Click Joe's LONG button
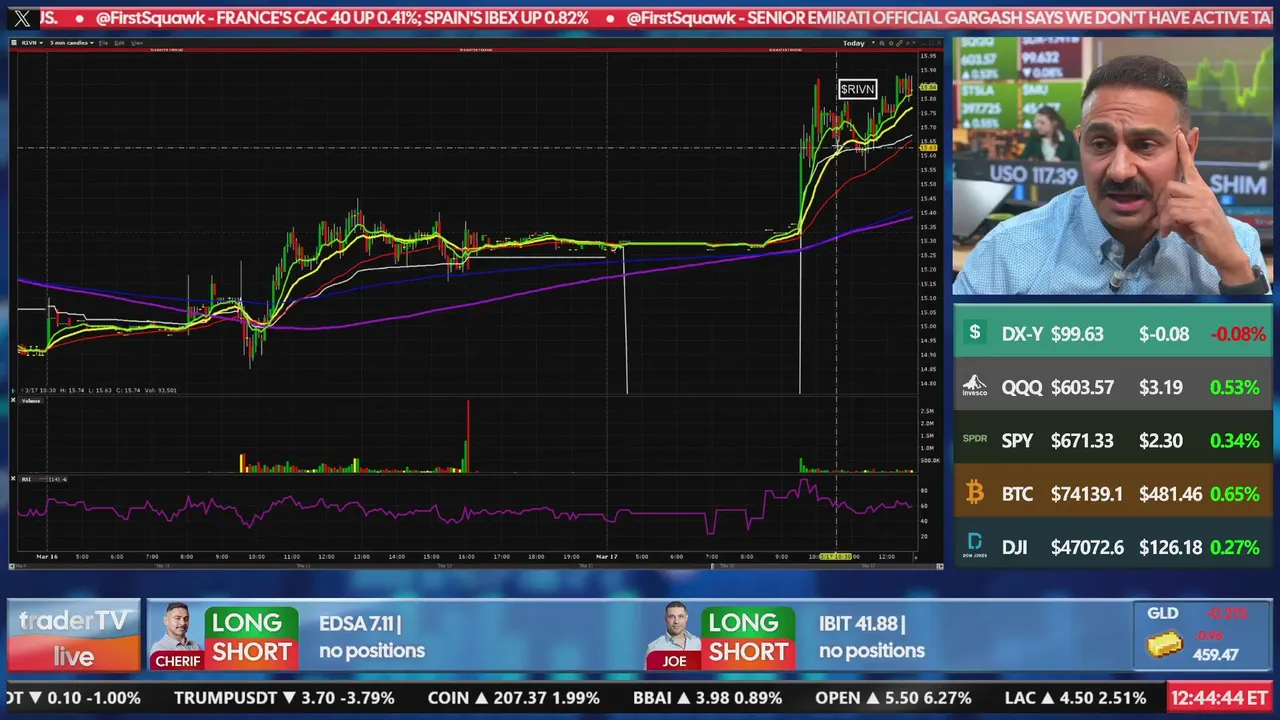This screenshot has width=1280, height=720. click(x=748, y=623)
